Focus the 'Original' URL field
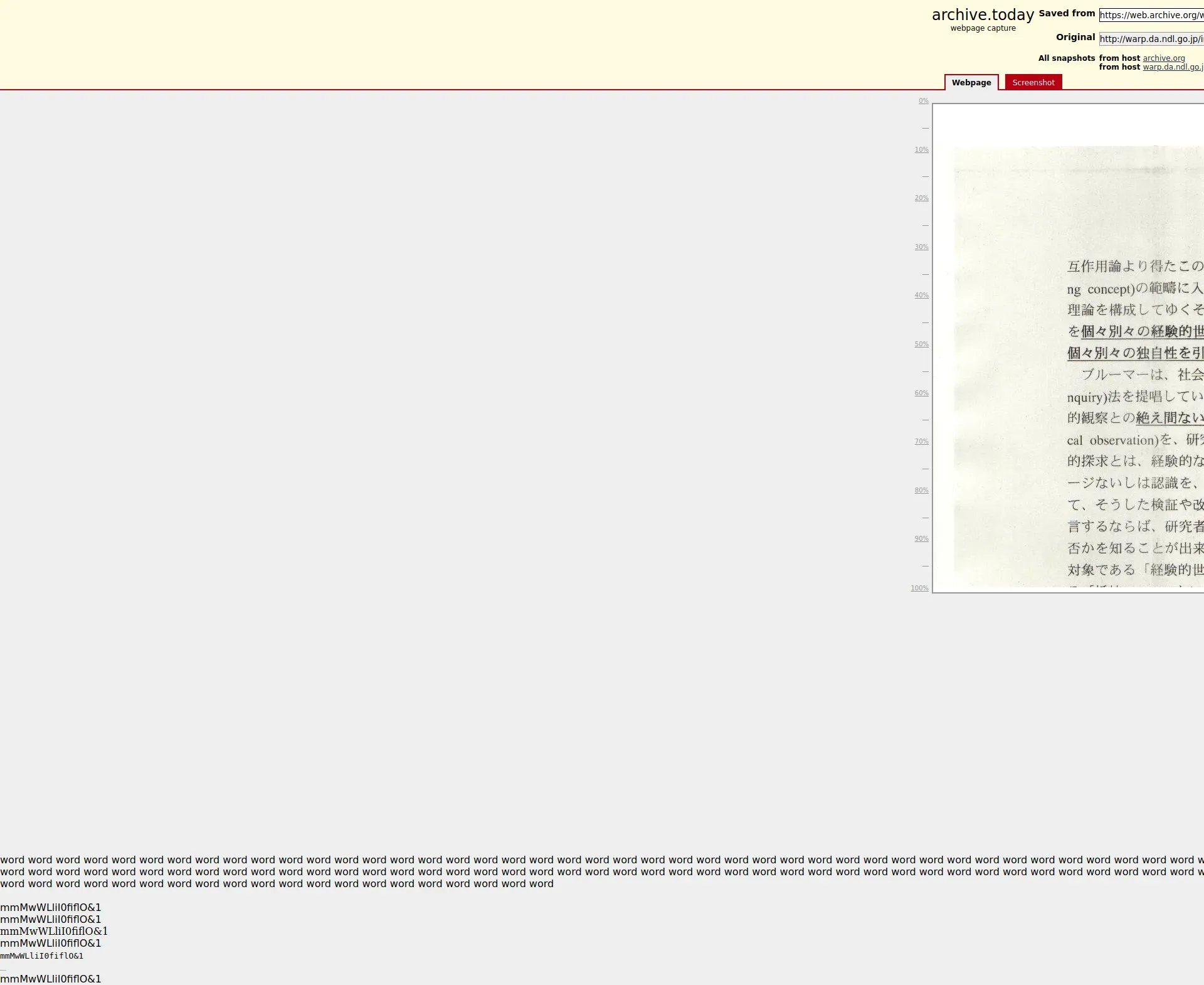Viewport: 1204px width, 985px height. (x=1151, y=39)
